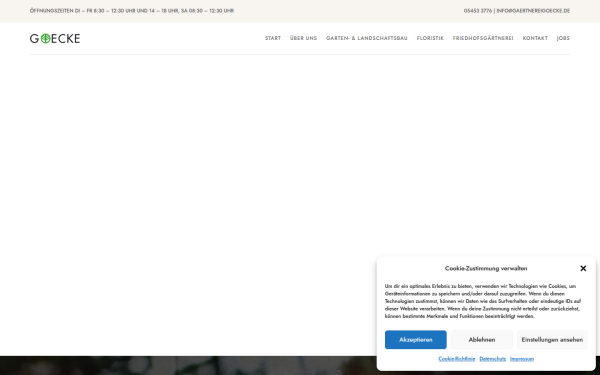Decline cookies with Ablehnen button
The height and width of the screenshot is (375, 600).
pyautogui.click(x=482, y=340)
